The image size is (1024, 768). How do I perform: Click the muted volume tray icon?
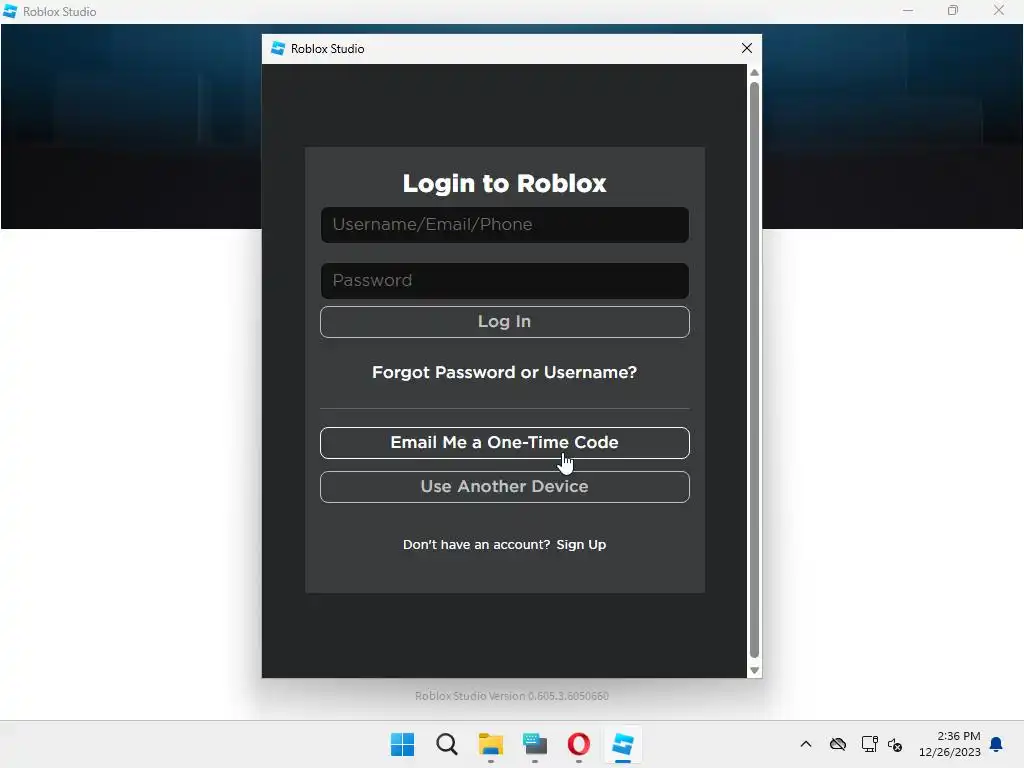click(895, 744)
